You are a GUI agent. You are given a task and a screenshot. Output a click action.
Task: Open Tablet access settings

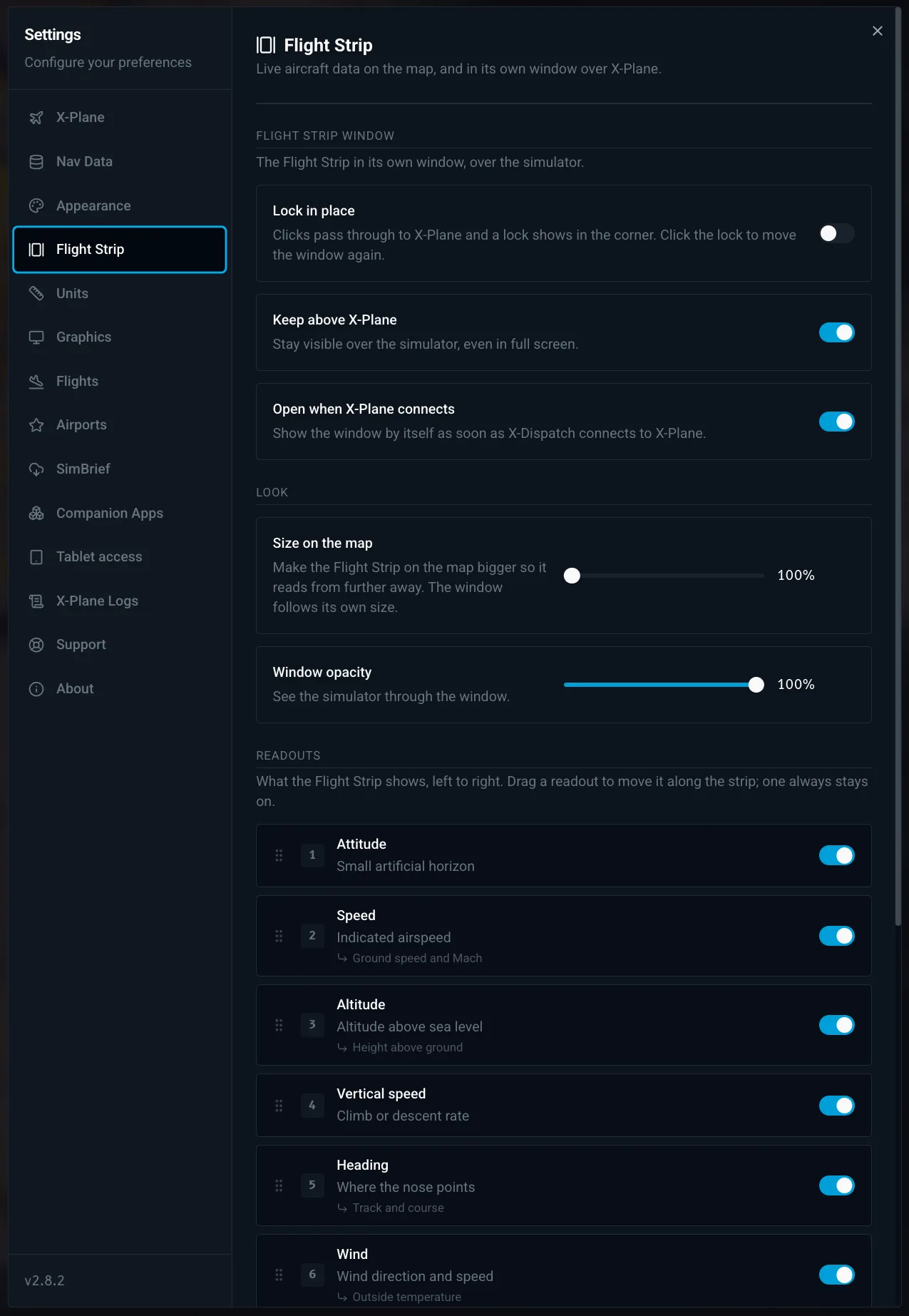(120, 557)
